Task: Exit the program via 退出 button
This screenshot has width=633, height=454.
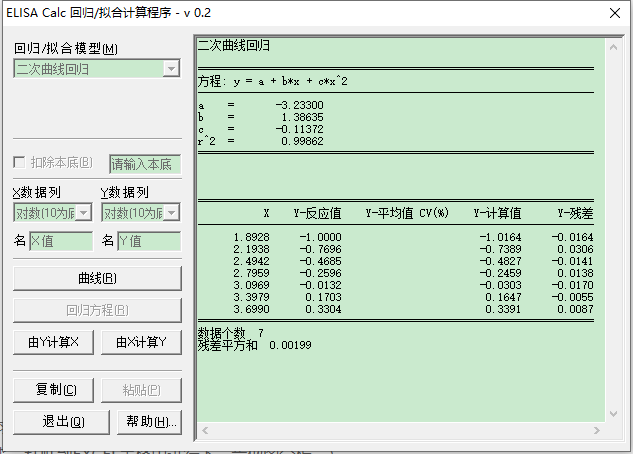Action: click(61, 422)
